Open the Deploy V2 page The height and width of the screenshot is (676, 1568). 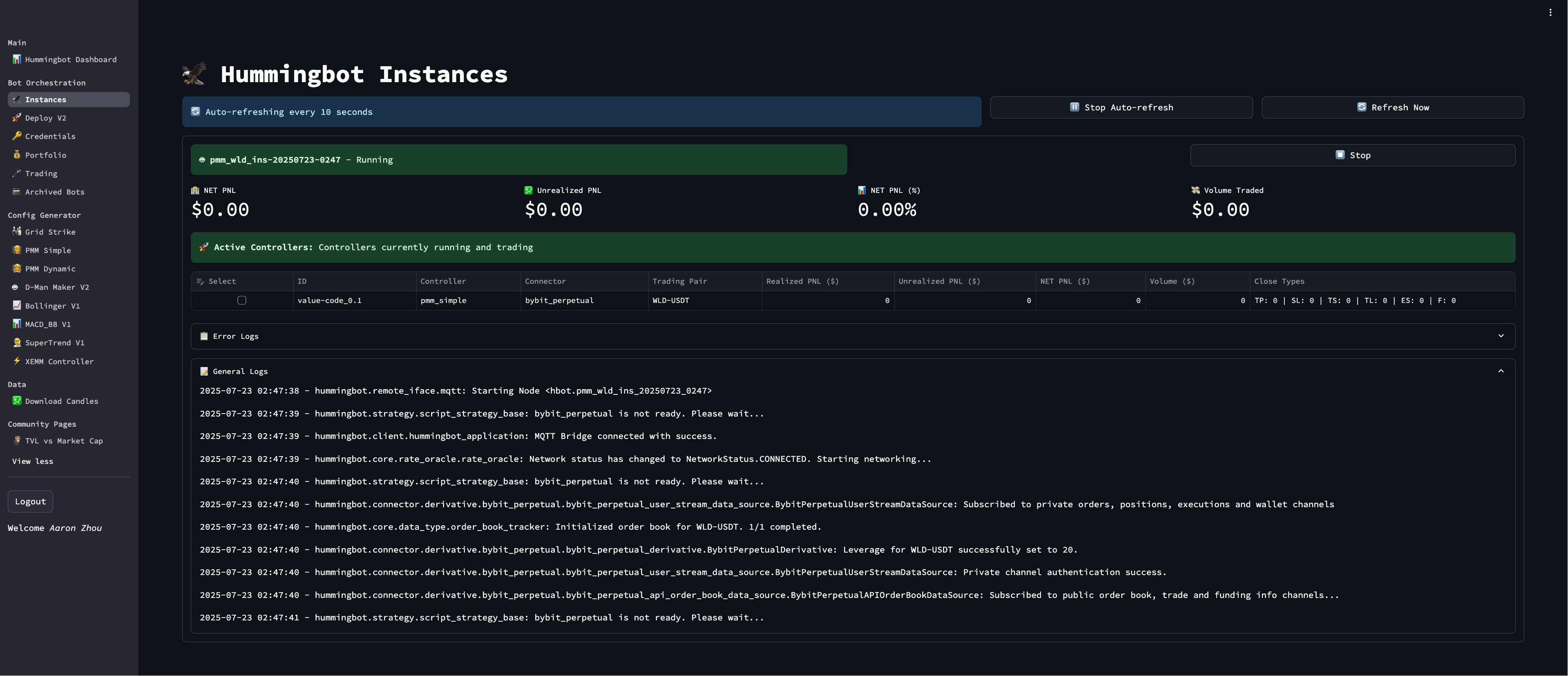pos(68,118)
